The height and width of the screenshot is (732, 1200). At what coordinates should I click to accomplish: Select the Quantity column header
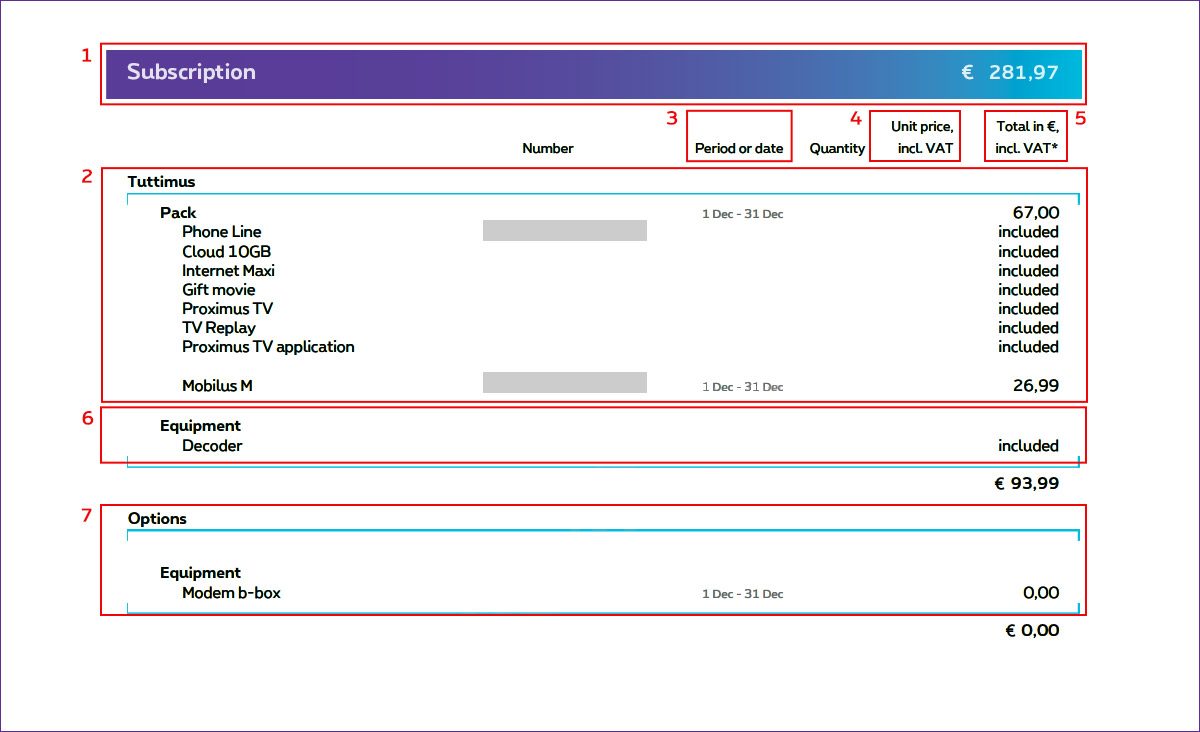pyautogui.click(x=837, y=148)
